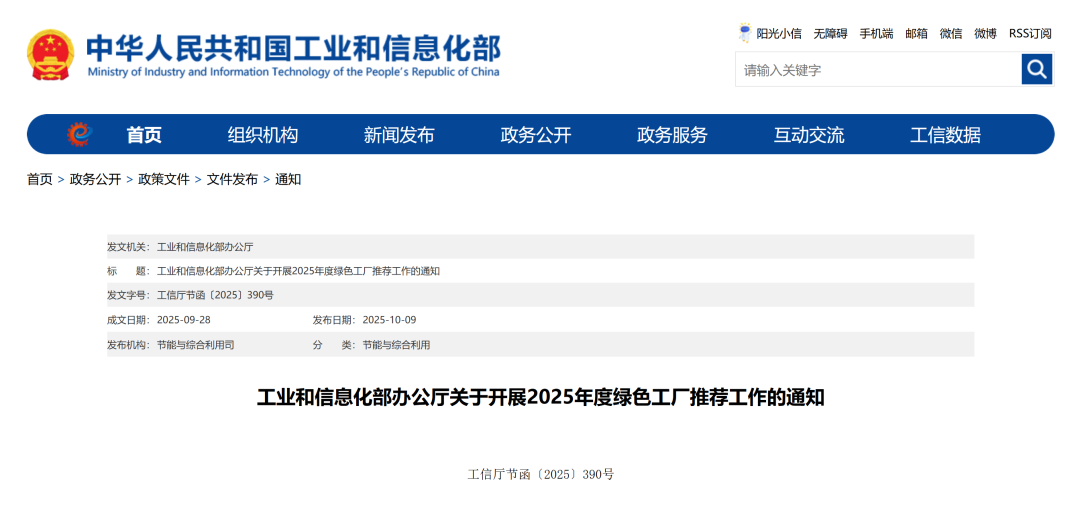Go to 文件发布 in the breadcrumb
This screenshot has width=1080, height=506.
[x=232, y=180]
